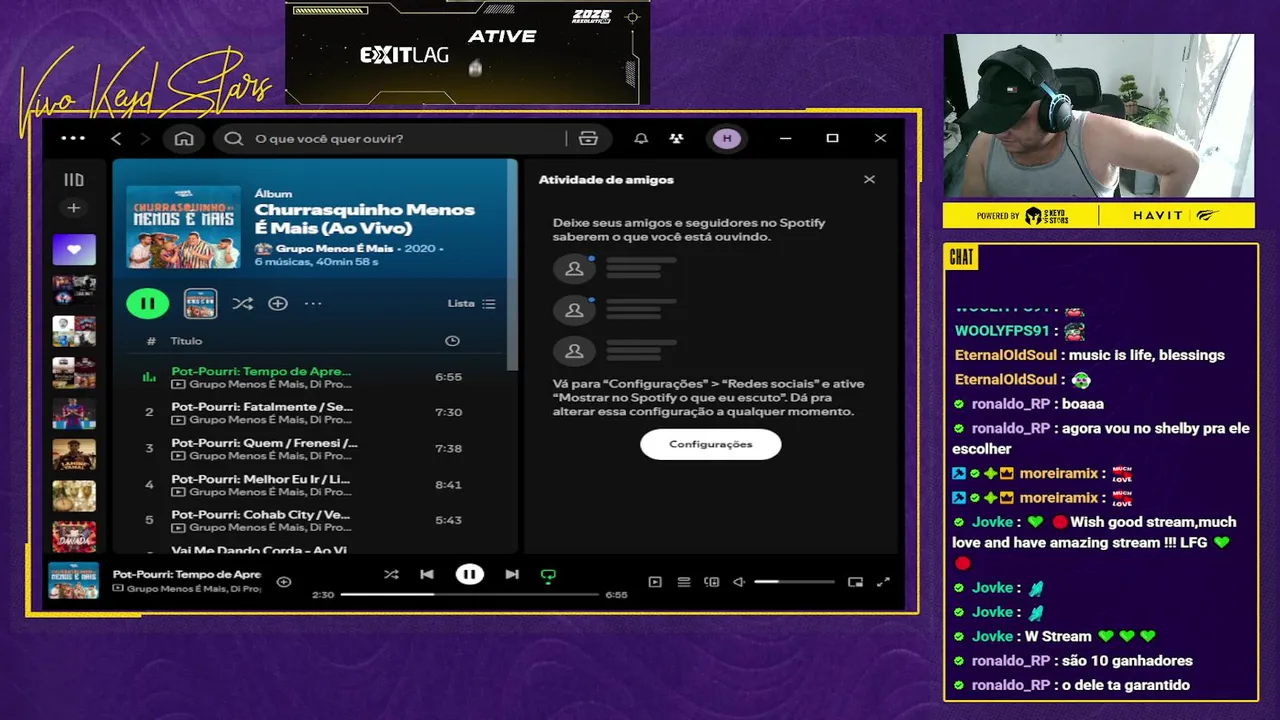Viewport: 1280px width, 720px height.
Task: Go forward with the right arrow
Action: [x=145, y=139]
